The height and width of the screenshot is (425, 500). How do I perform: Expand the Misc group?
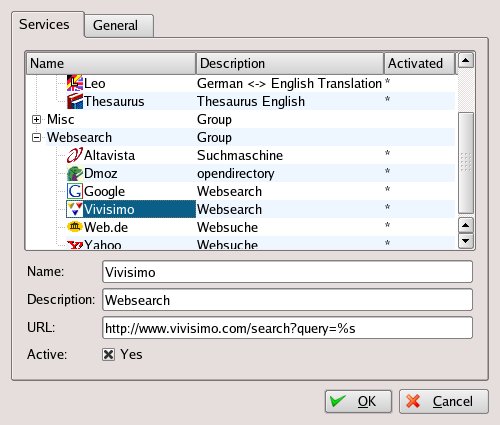coord(36,119)
